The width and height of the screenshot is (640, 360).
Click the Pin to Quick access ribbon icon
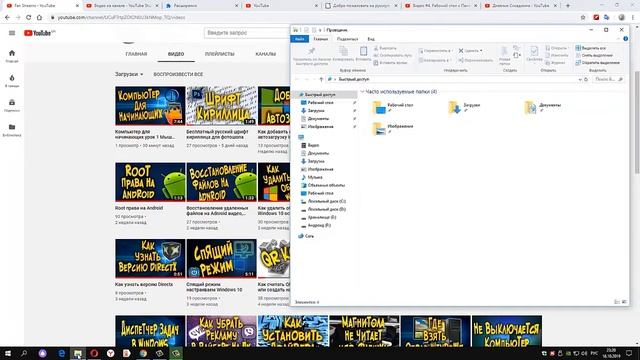coord(311,51)
